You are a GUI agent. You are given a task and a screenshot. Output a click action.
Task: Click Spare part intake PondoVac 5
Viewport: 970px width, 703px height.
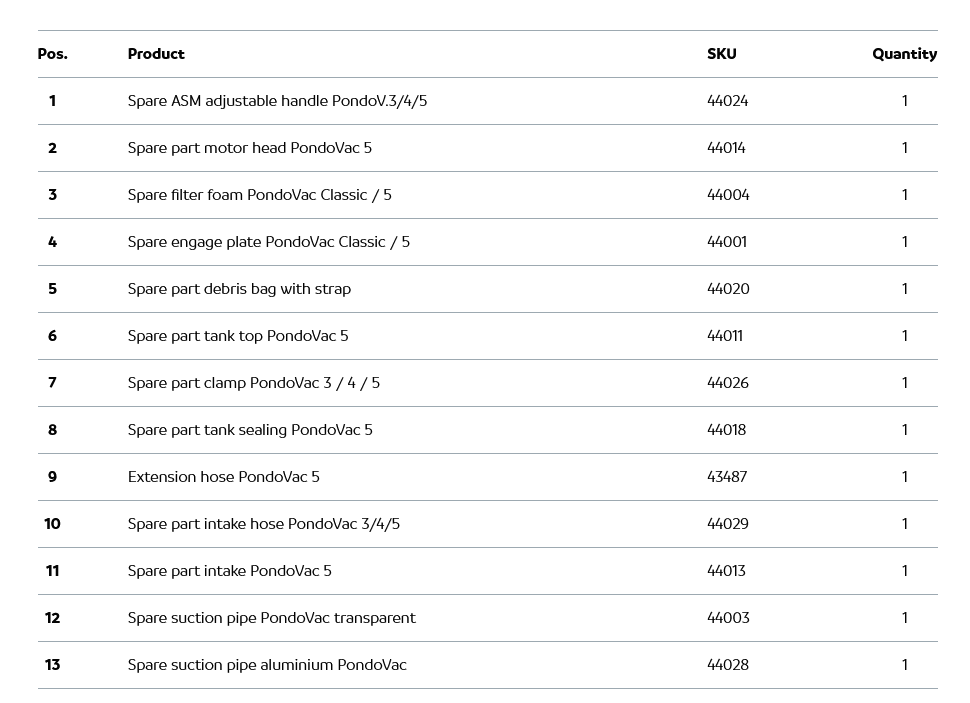pyautogui.click(x=229, y=571)
